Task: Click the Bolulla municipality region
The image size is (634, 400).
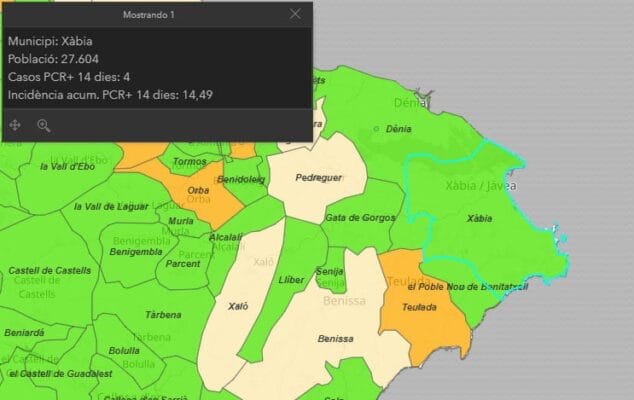Action: click(x=124, y=351)
